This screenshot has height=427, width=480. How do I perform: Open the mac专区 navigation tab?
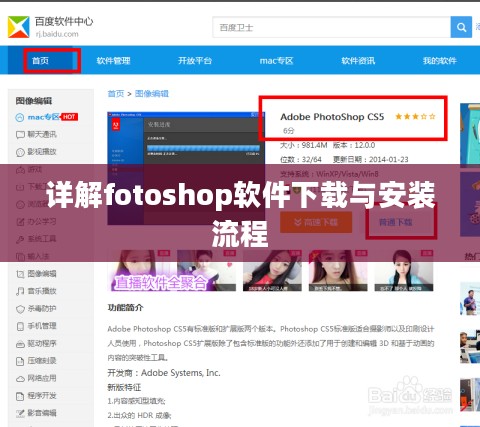click(276, 61)
